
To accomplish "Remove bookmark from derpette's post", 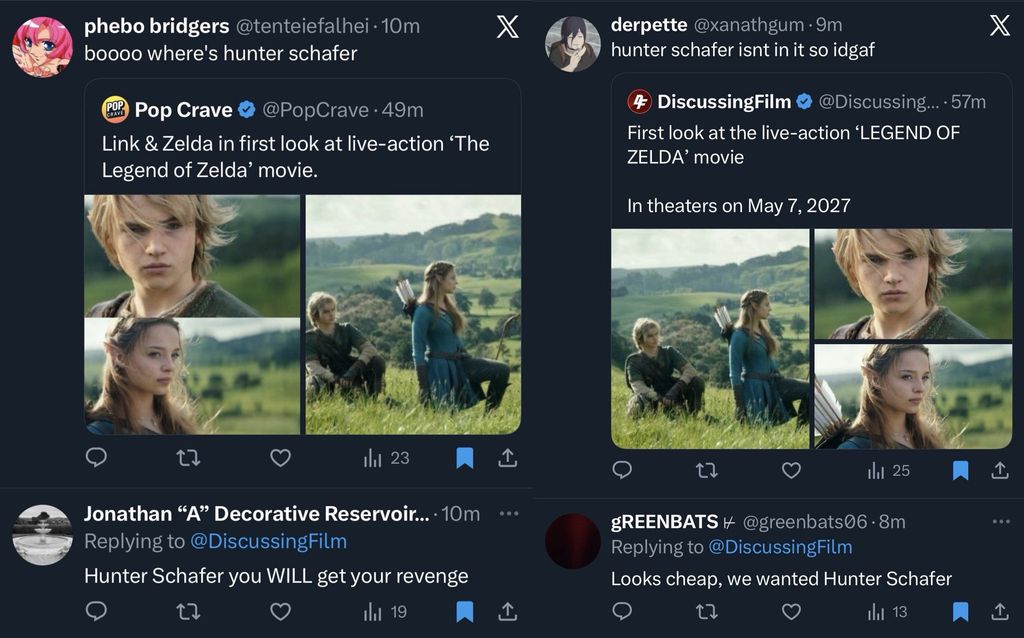I will click(960, 470).
